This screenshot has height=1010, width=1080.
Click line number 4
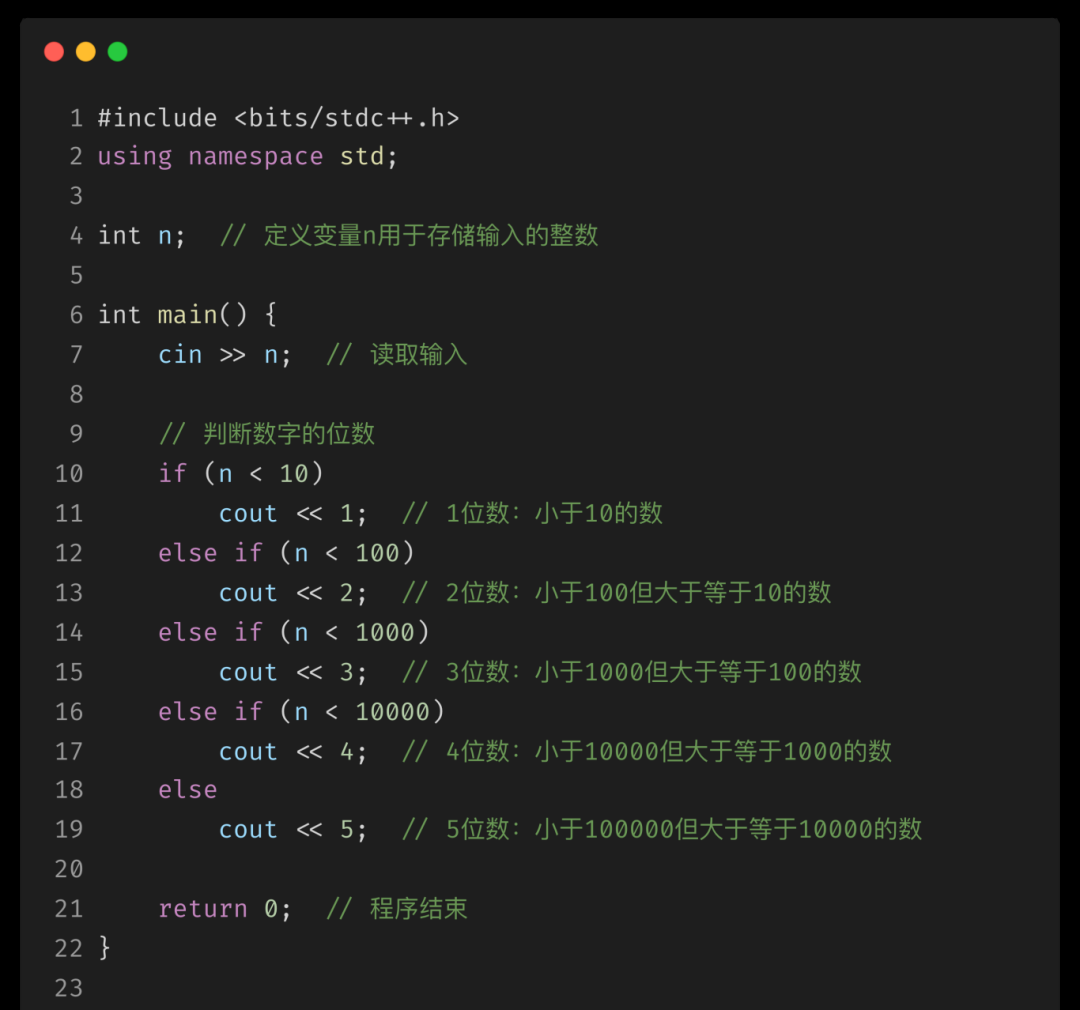[x=76, y=236]
